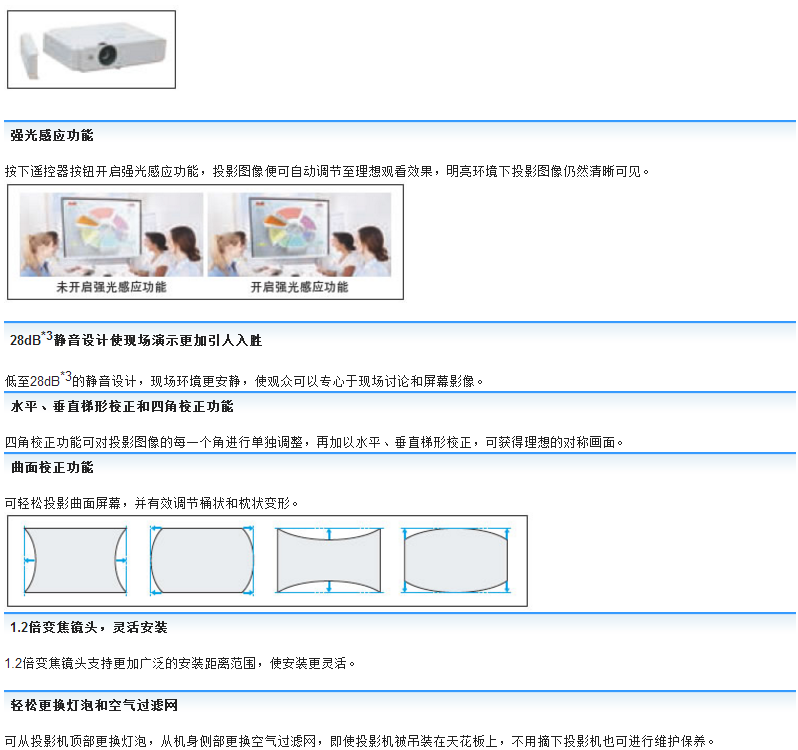
Task: Click the 轻松更换灯泡和空气过滤网 heading
Action: pos(94,705)
